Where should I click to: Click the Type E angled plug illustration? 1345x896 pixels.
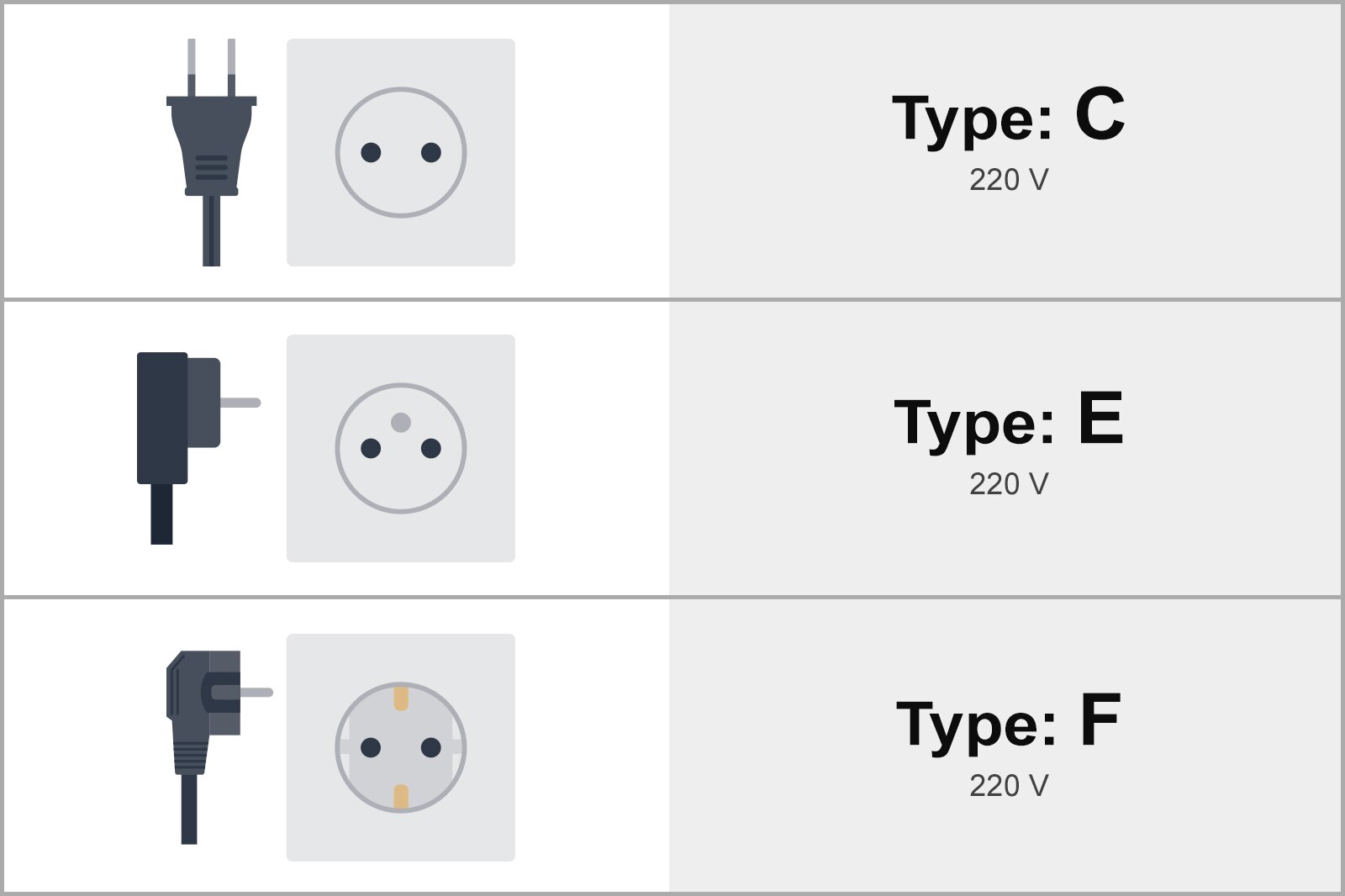pos(198,448)
